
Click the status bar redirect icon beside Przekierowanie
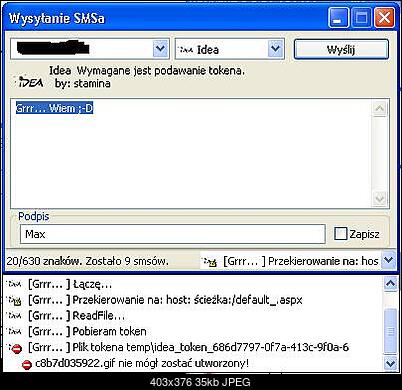point(210,262)
